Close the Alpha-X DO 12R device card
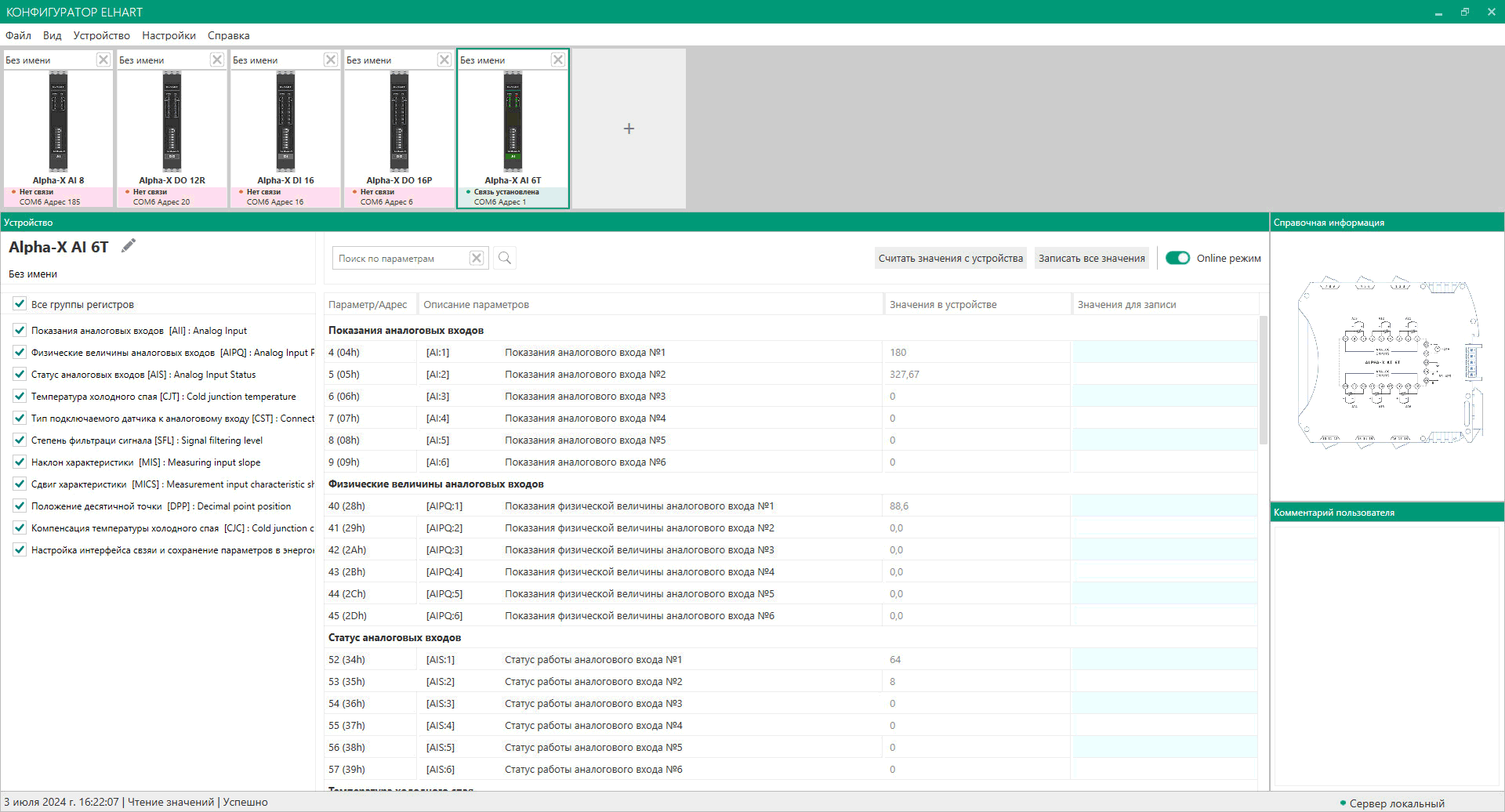The width and height of the screenshot is (1505, 812). [217, 60]
